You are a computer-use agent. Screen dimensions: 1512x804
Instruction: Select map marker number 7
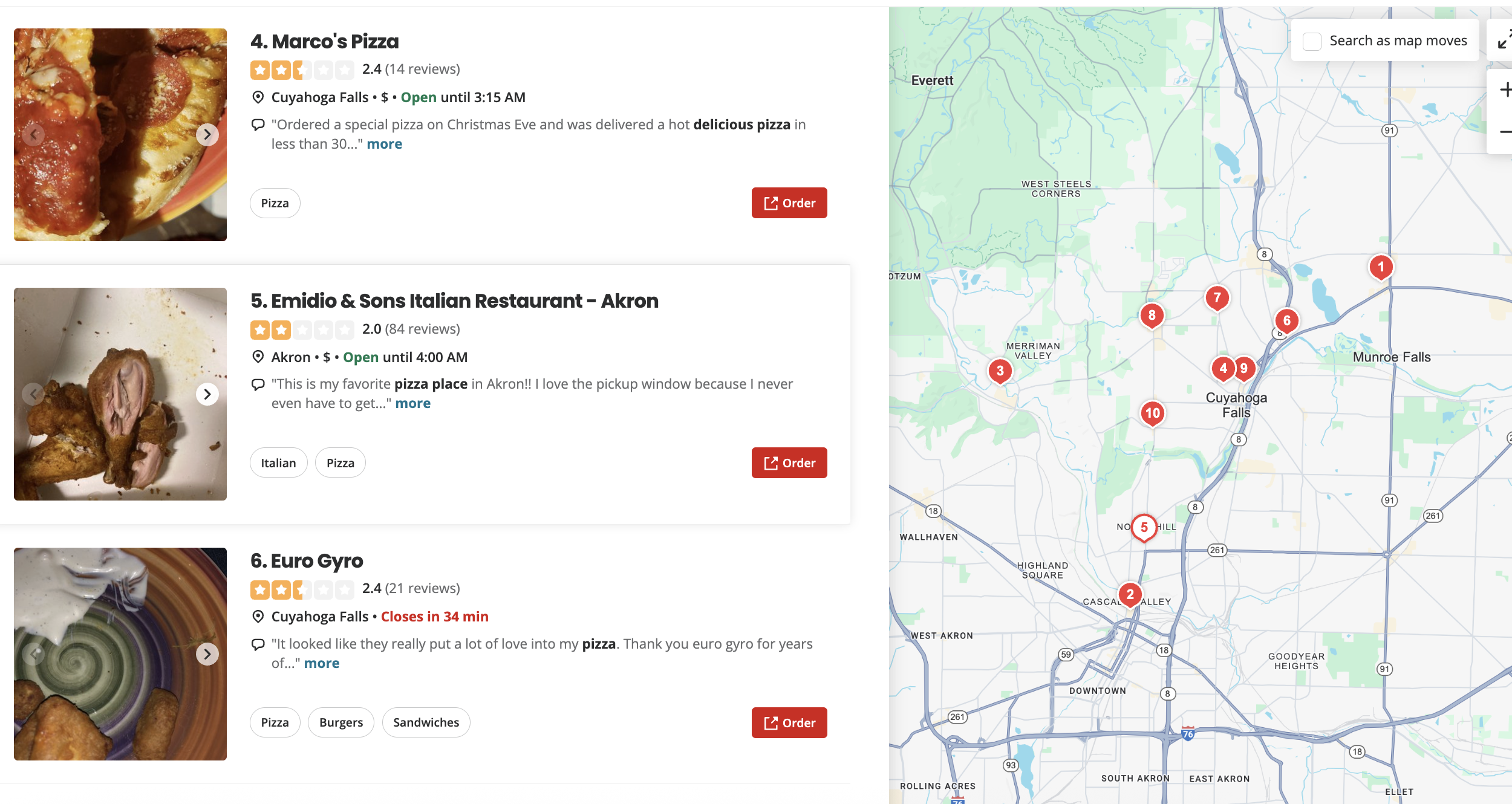(1217, 297)
